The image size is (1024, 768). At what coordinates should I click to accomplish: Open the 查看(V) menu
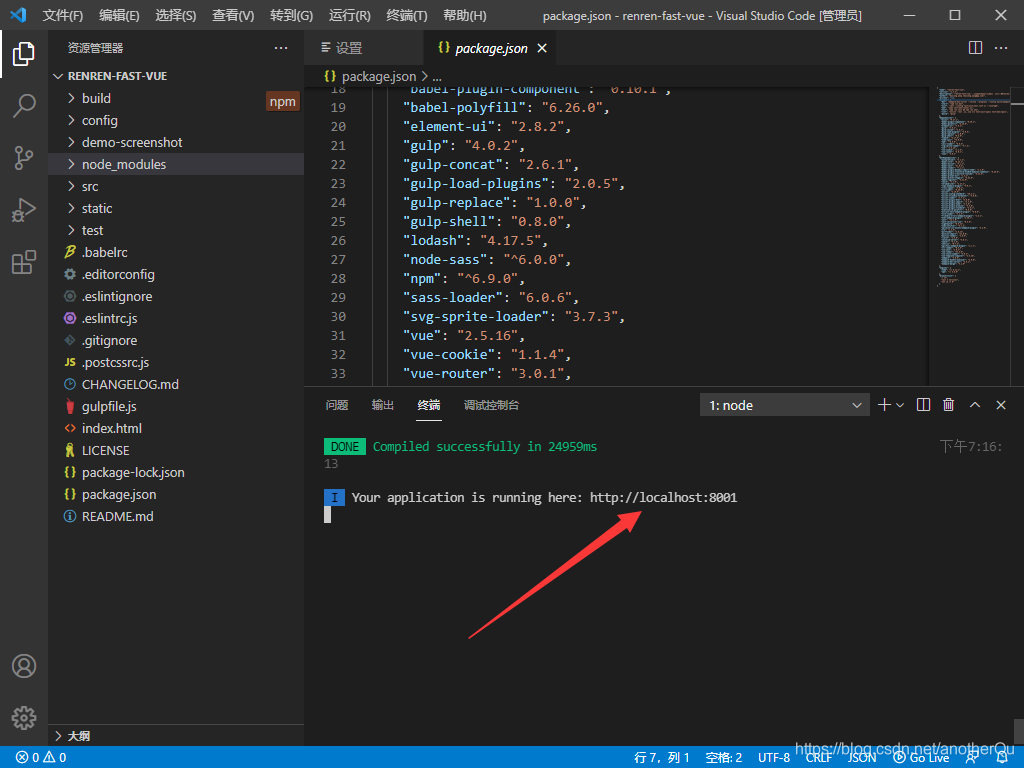[232, 15]
